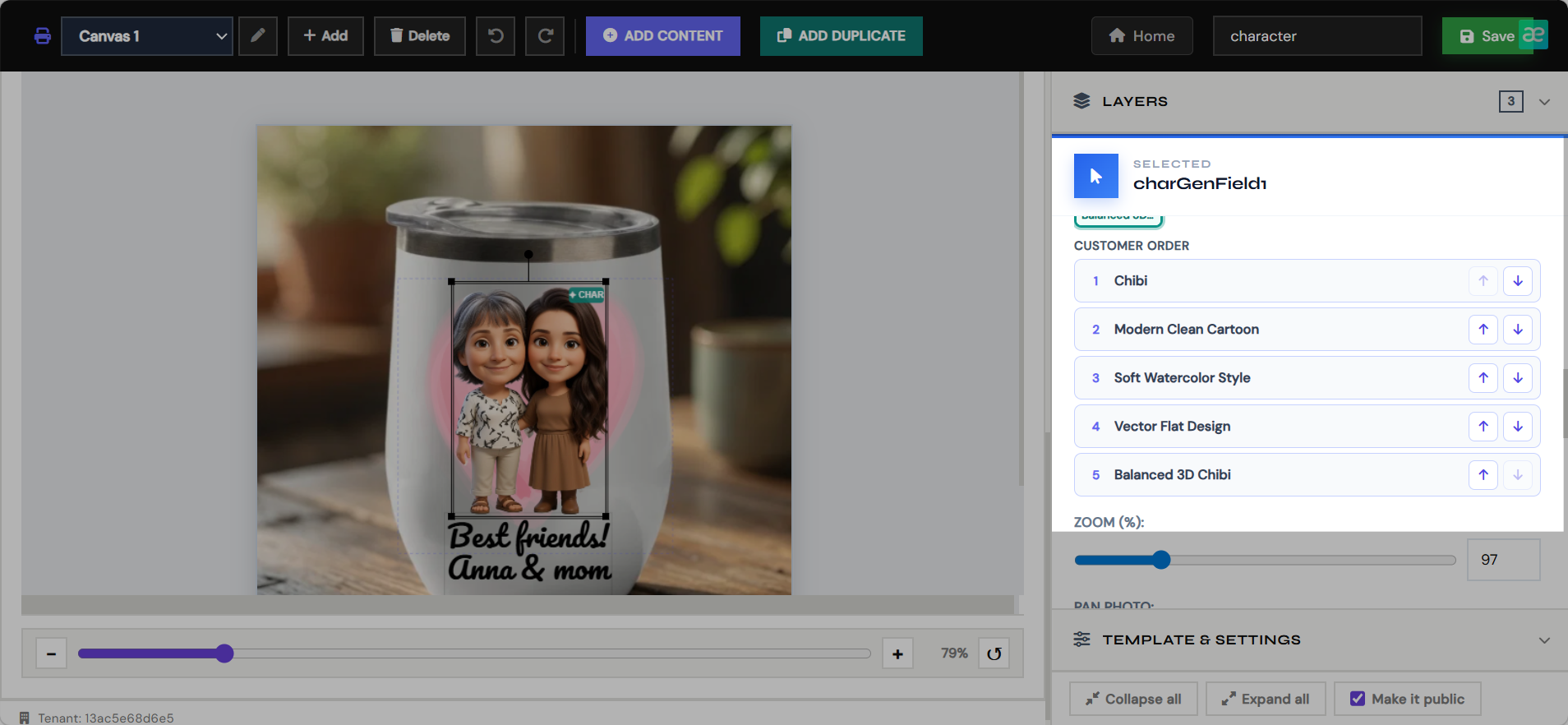
Task: Click the Home button
Action: click(1141, 36)
